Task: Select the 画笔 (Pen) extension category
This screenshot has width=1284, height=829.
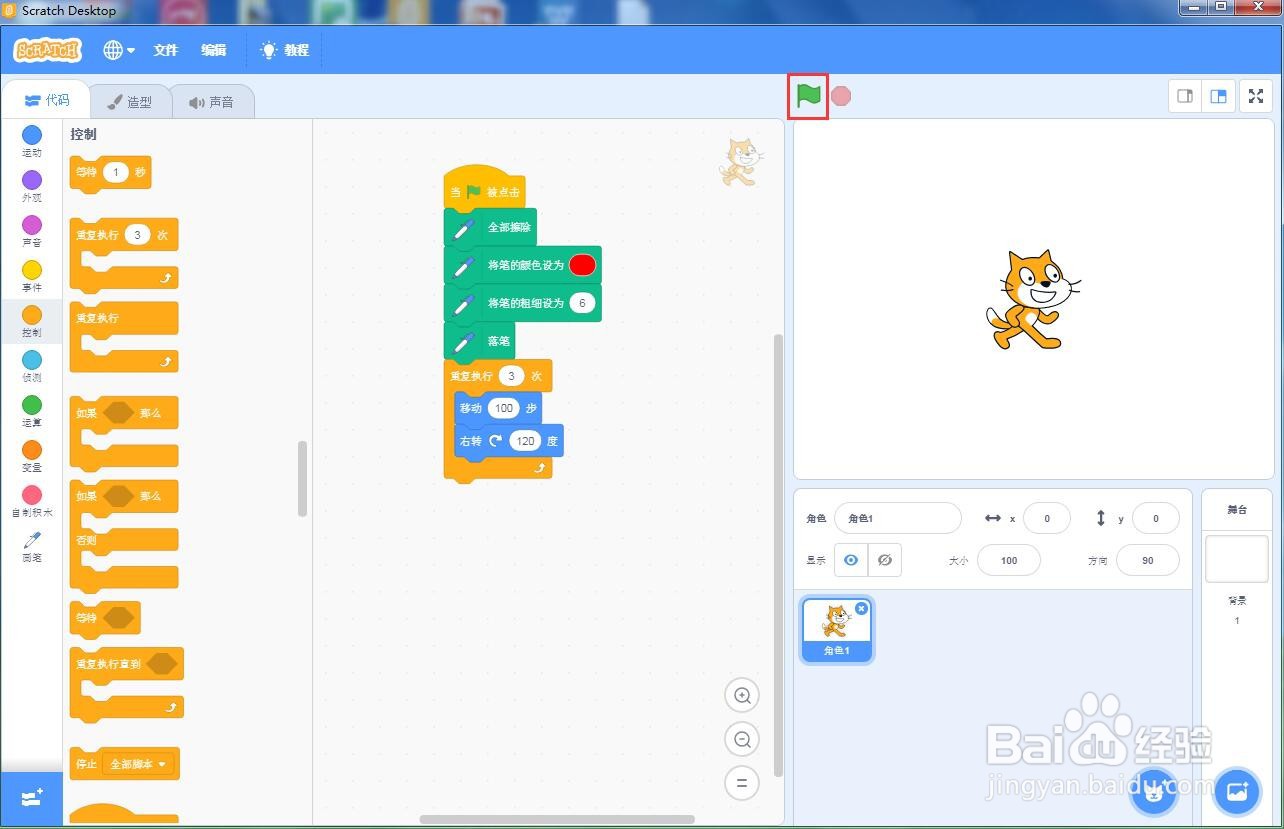Action: [31, 546]
